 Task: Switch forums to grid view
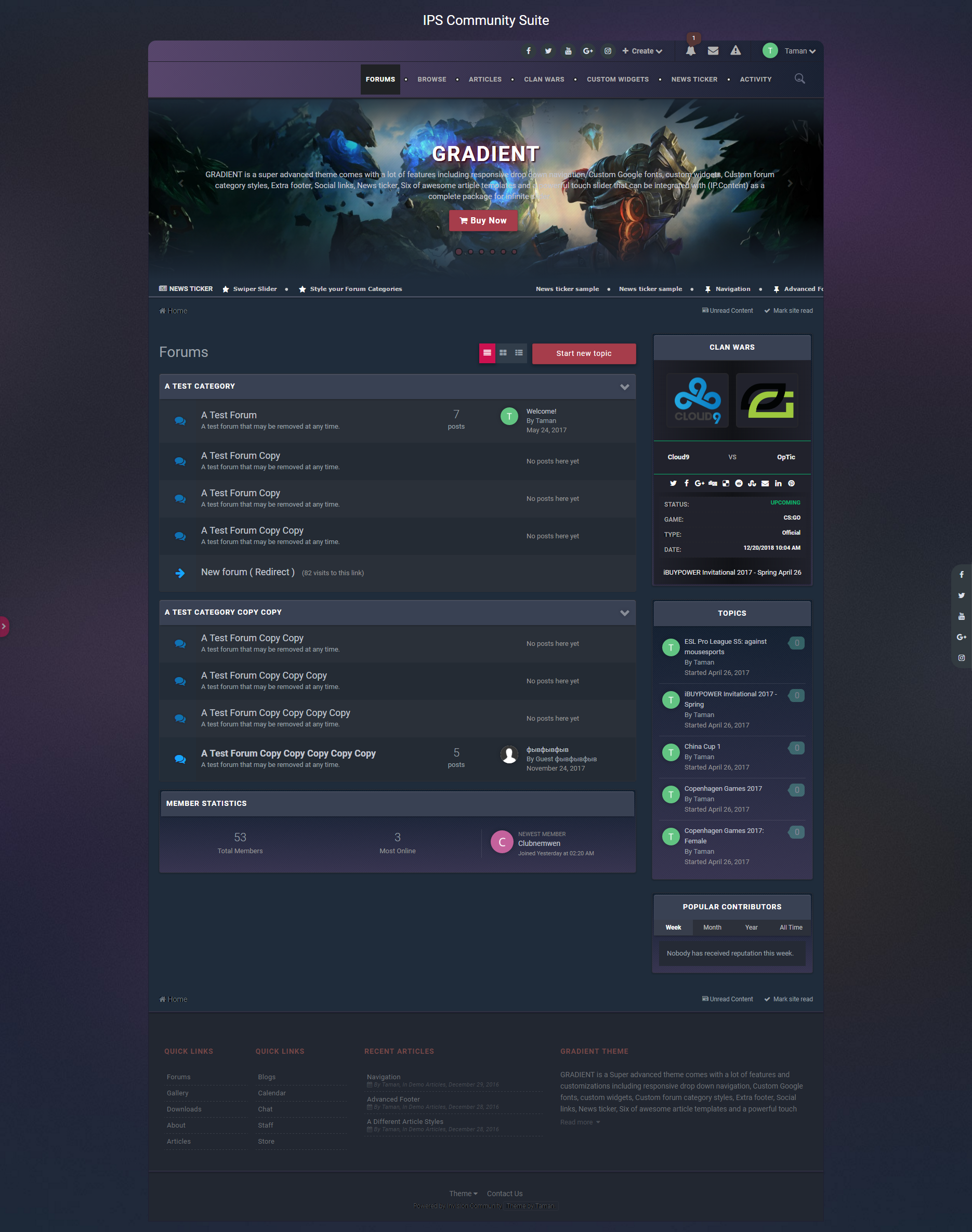coord(503,353)
